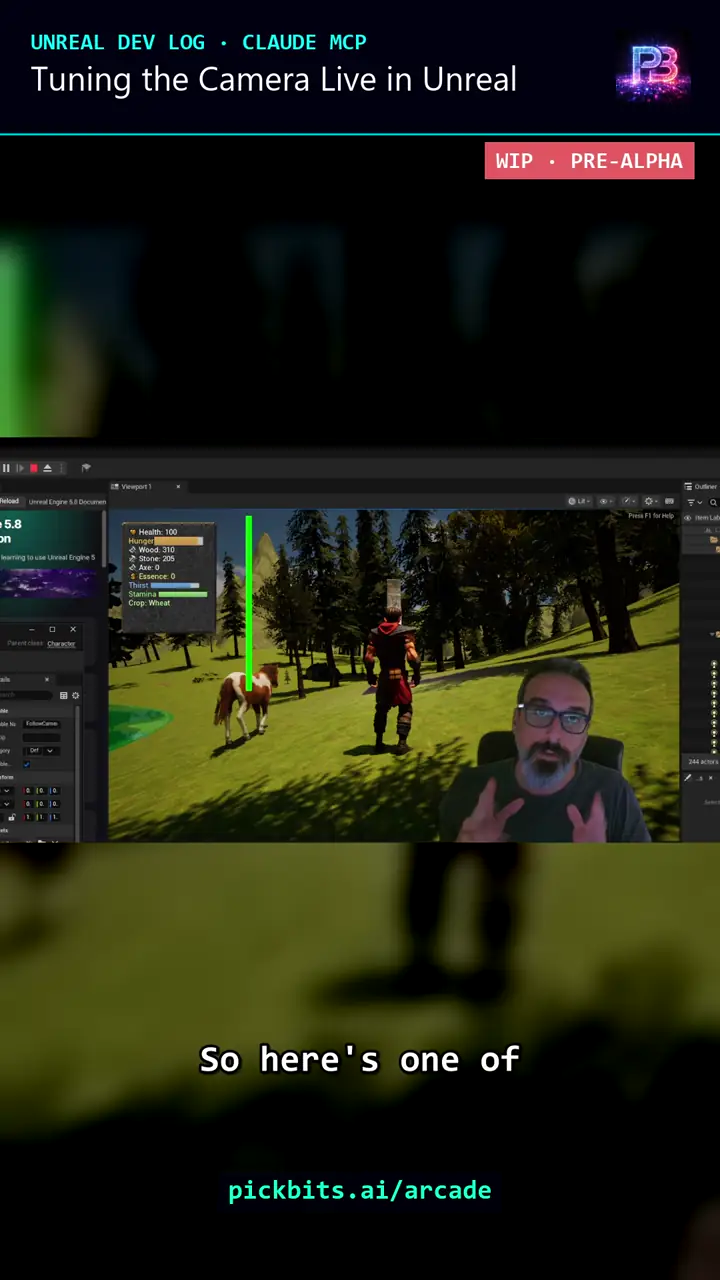Open play options three-dot menu
This screenshot has width=720, height=1280.
tap(61, 468)
